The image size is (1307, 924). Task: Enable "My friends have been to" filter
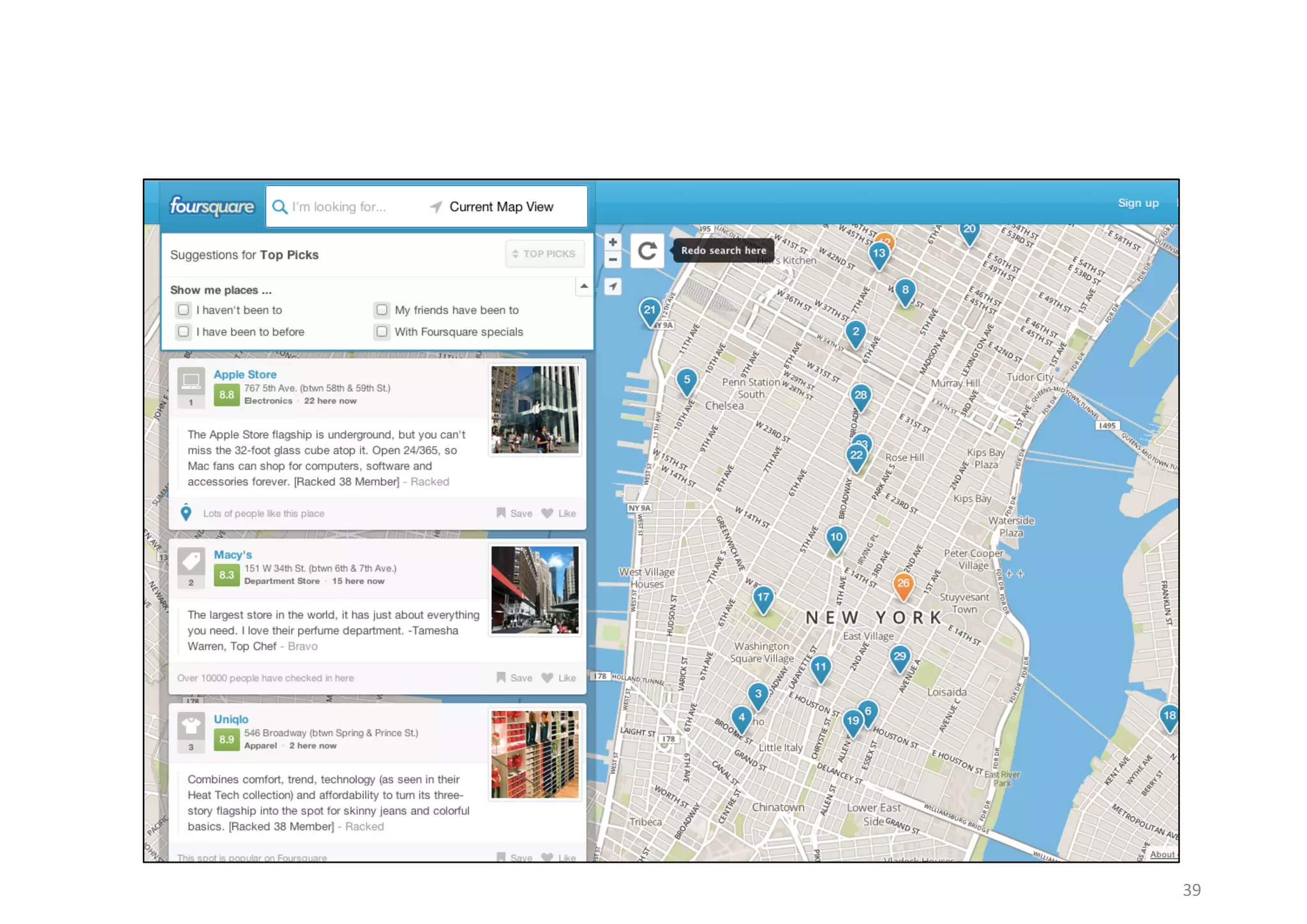pyautogui.click(x=382, y=310)
